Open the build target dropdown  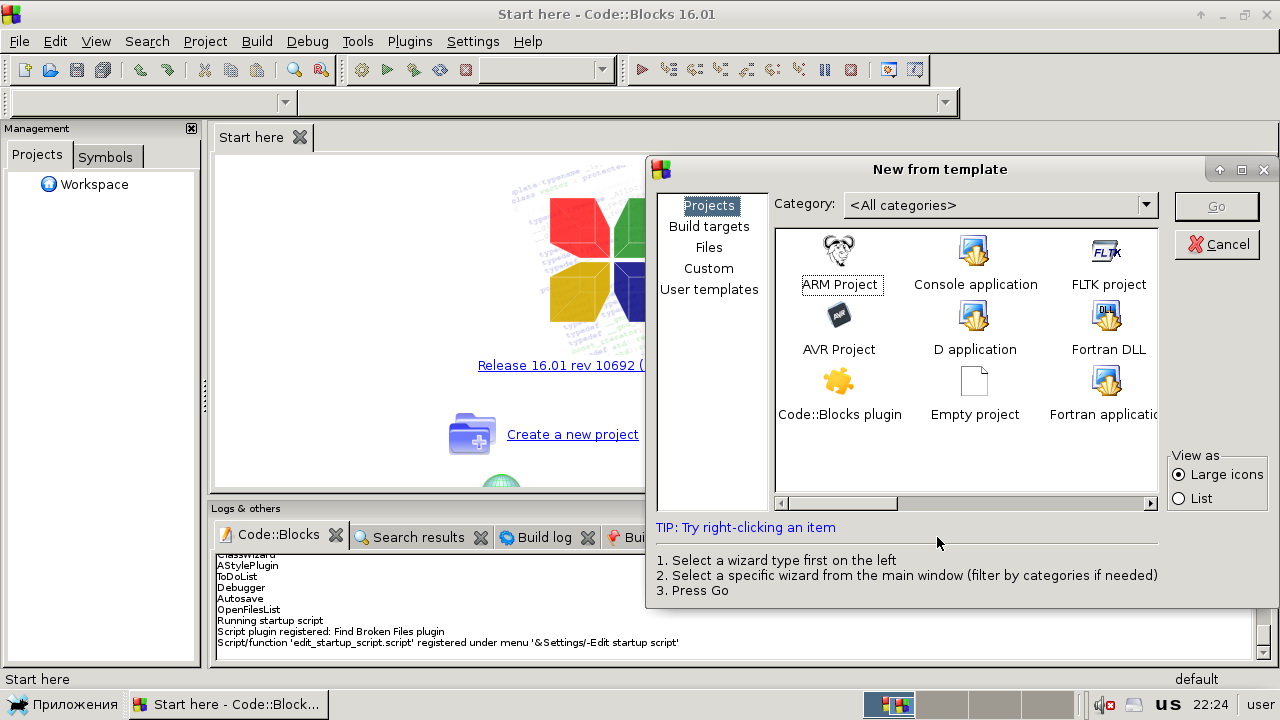602,70
